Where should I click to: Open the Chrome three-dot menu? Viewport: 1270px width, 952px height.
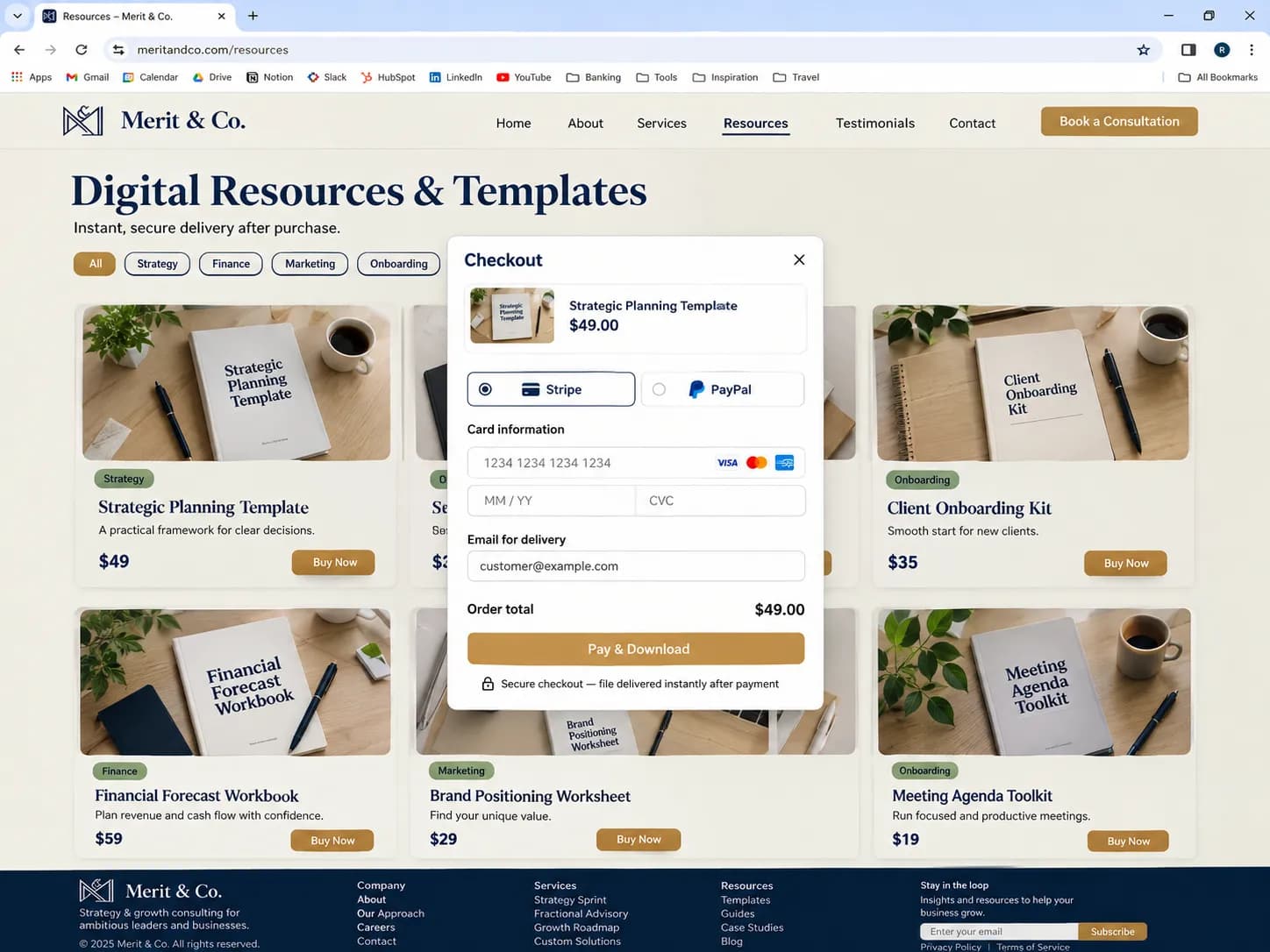1252,50
